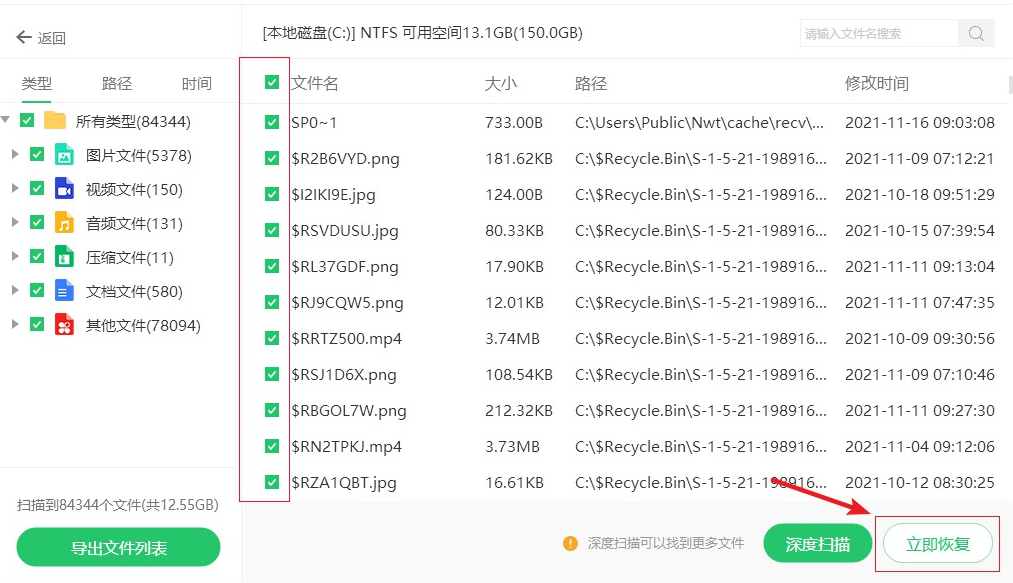Click the audio files music icon
The width and height of the screenshot is (1013, 583).
pyautogui.click(x=64, y=223)
